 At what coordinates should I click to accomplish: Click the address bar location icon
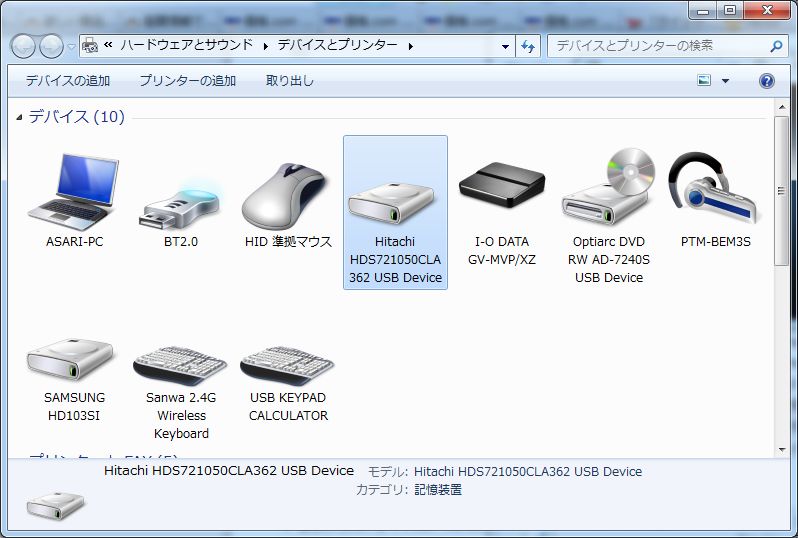tap(90, 46)
